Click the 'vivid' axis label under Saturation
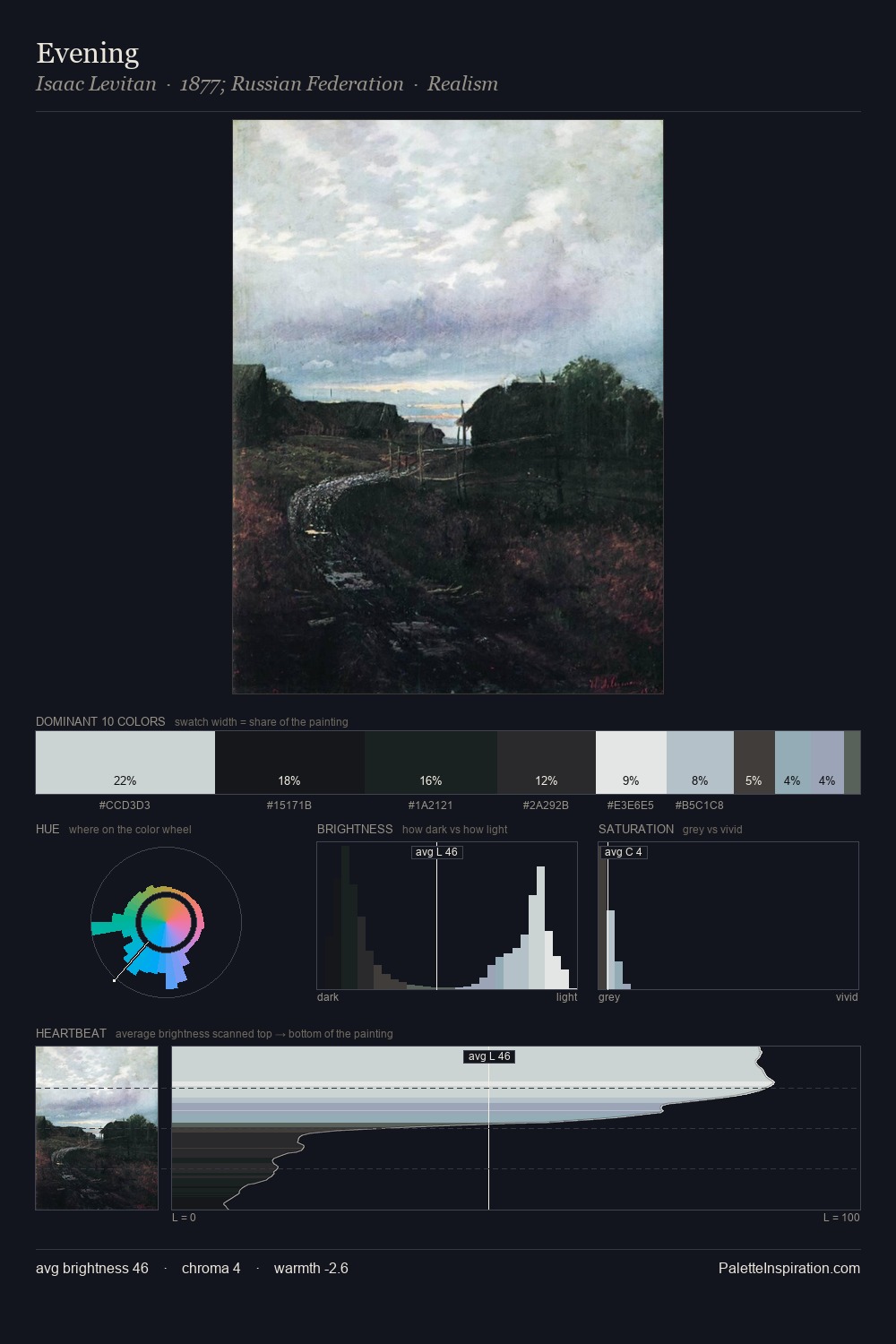Image resolution: width=896 pixels, height=1344 pixels. [847, 997]
